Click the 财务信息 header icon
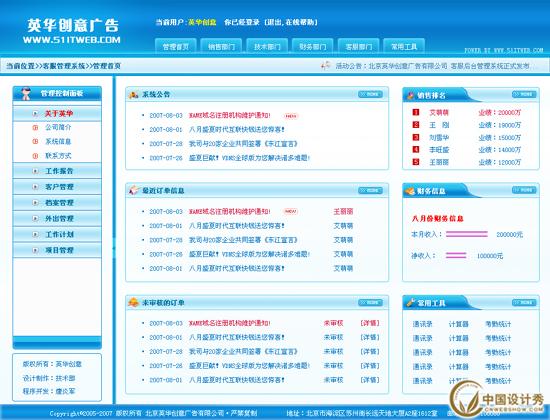Viewport: 550px width, 420px height. (x=410, y=191)
